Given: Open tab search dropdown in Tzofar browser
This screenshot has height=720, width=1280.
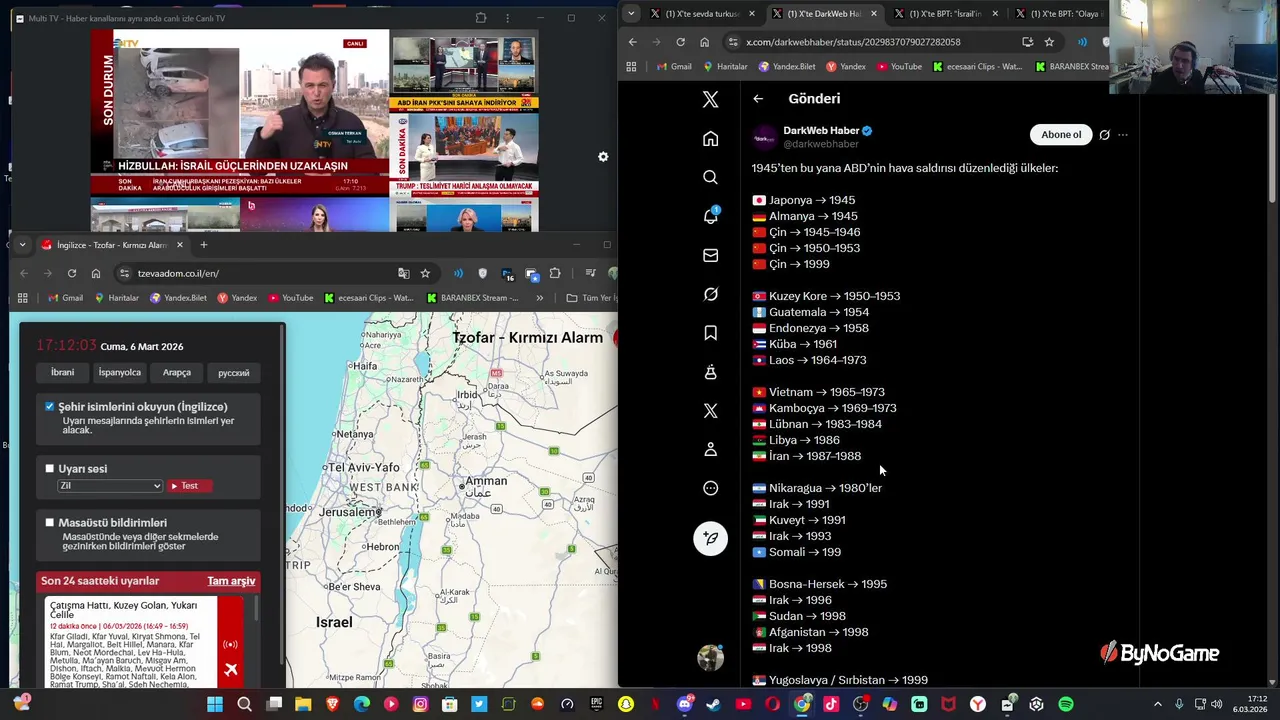Looking at the screenshot, I should click(x=22, y=245).
